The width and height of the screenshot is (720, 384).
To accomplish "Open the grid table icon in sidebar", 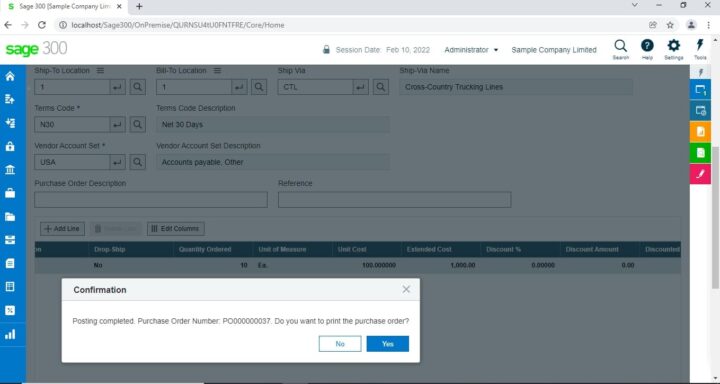I will click(x=10, y=287).
